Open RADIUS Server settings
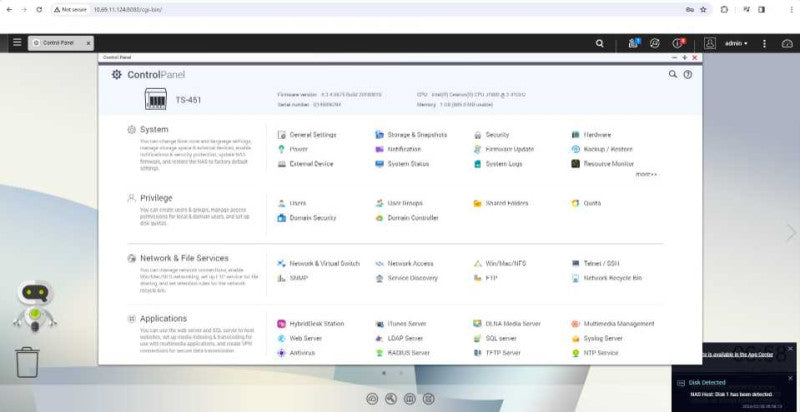The width and height of the screenshot is (800, 412). (403, 353)
